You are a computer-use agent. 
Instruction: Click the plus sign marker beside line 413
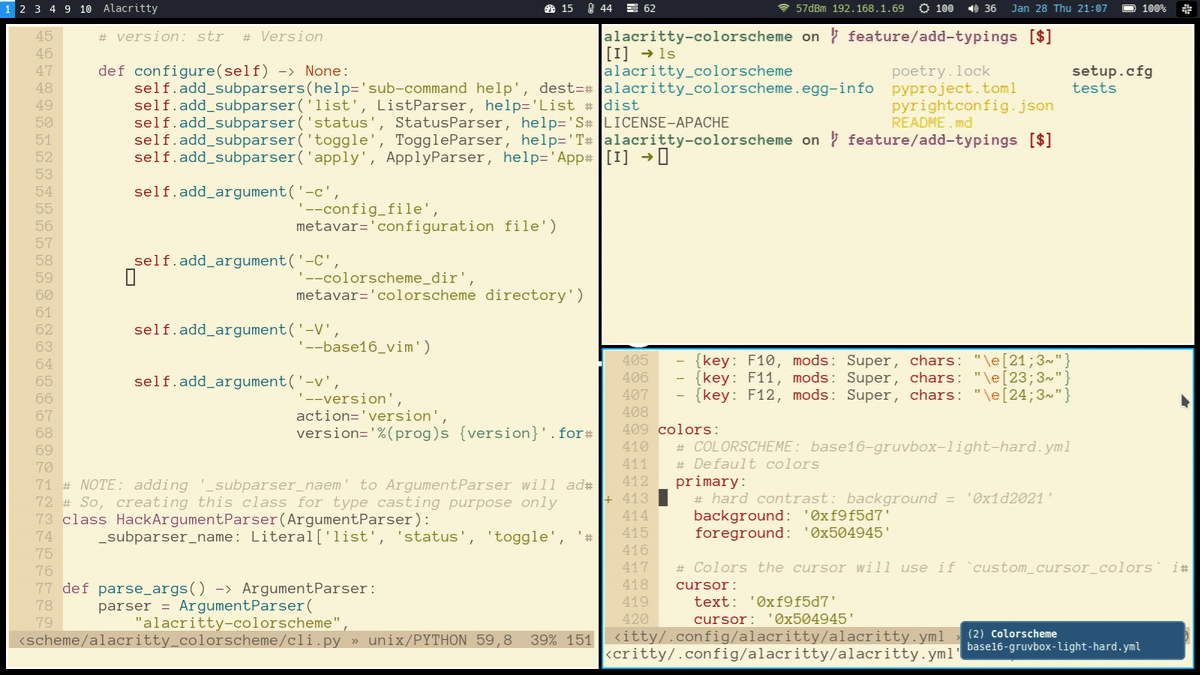609,498
